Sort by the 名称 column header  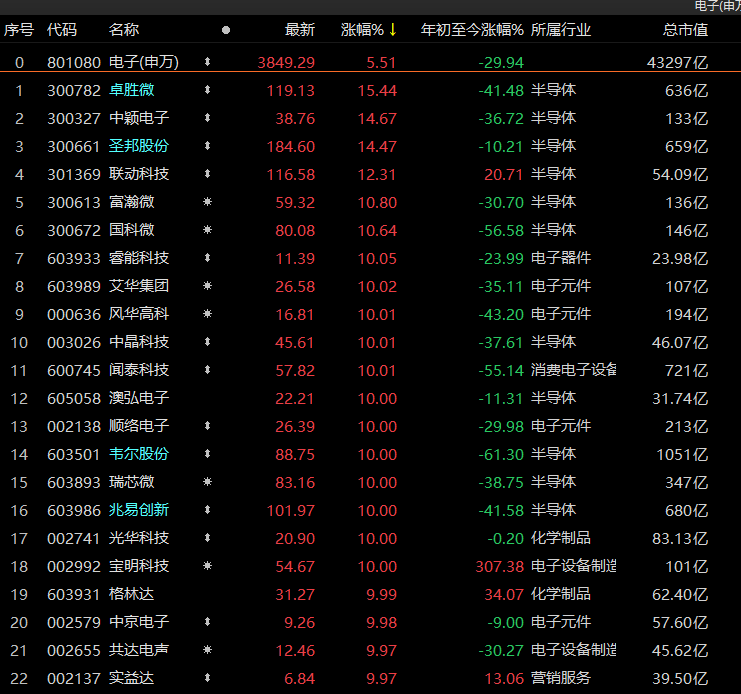click(124, 30)
